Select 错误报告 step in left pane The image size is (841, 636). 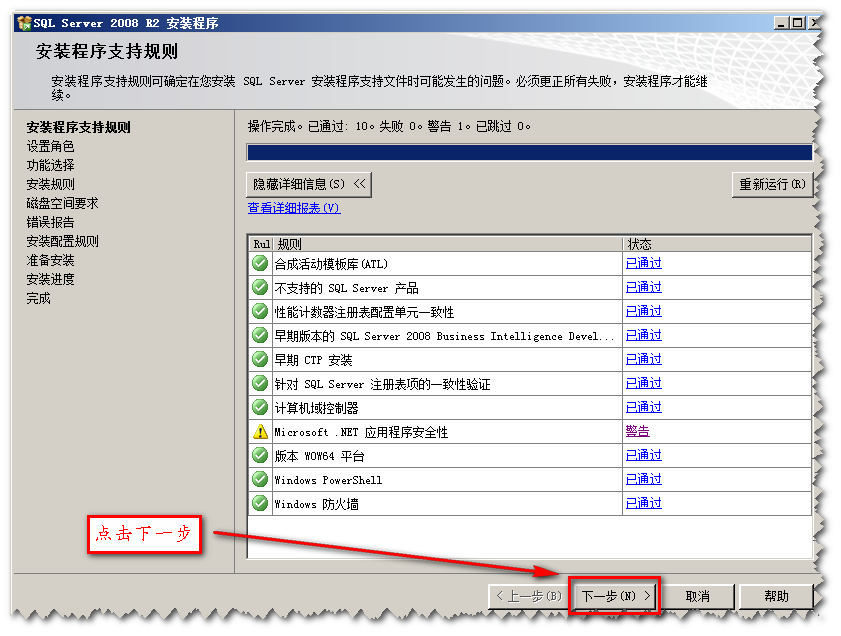coord(50,222)
